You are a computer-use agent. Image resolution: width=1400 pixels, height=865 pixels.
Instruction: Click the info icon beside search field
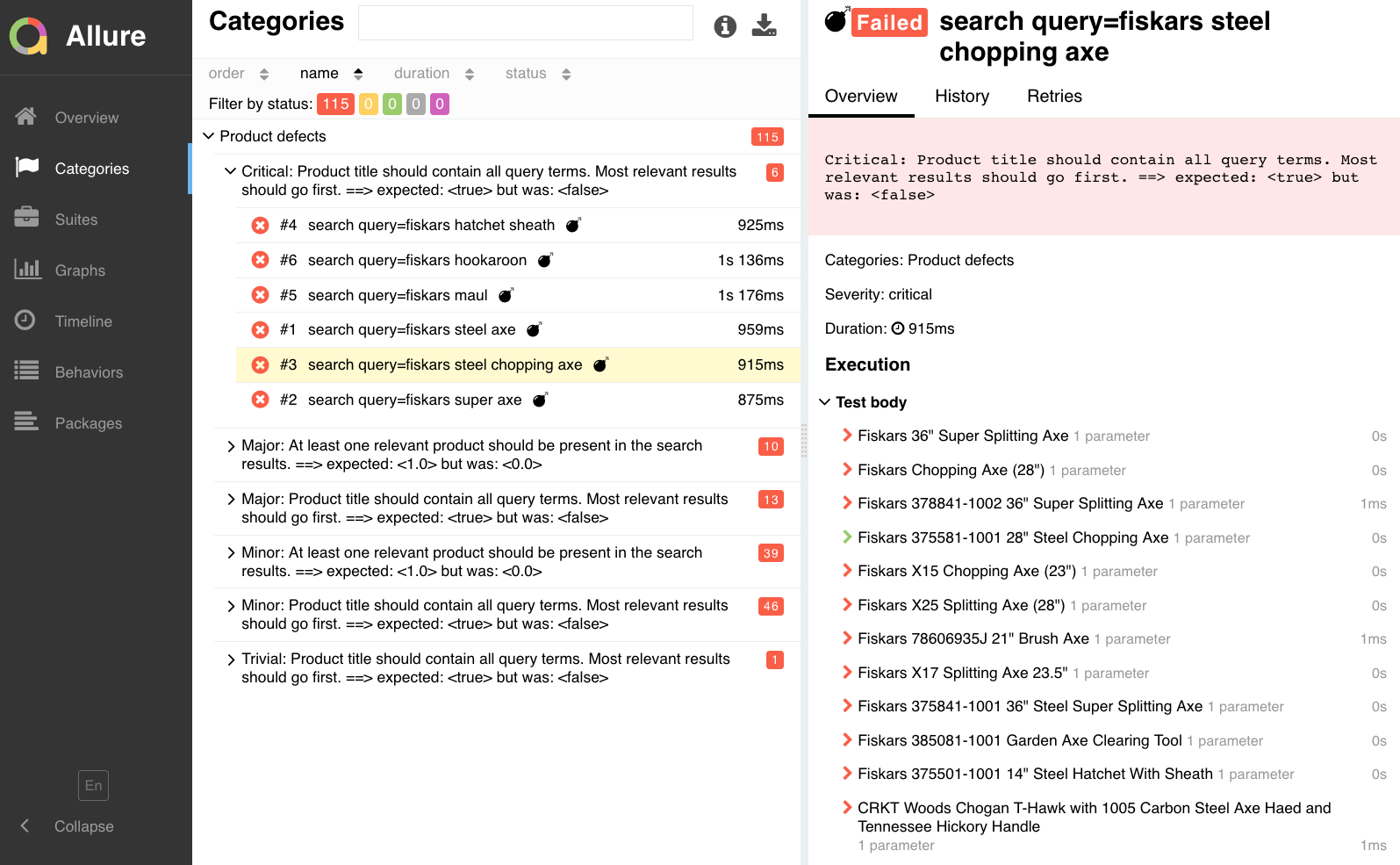[725, 26]
